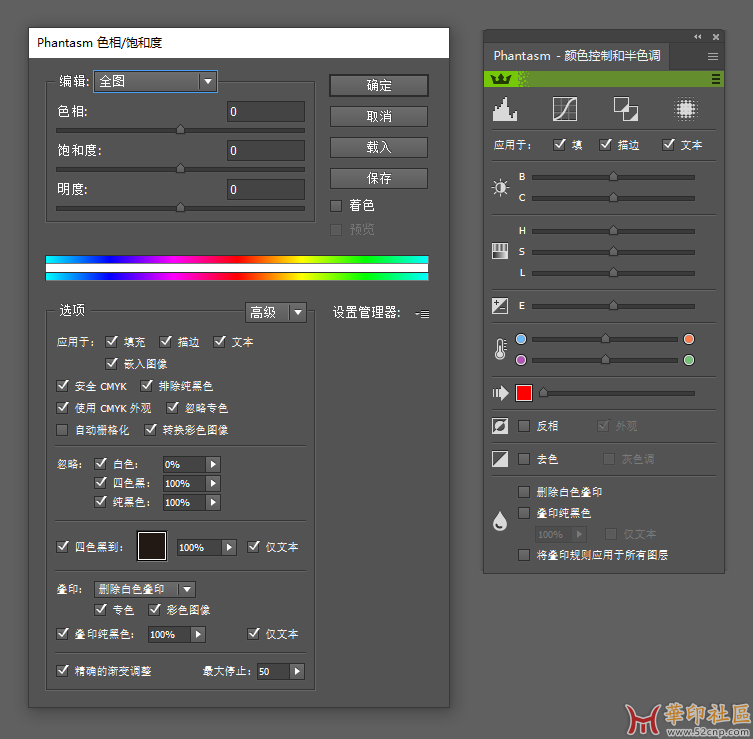Click the overlapping squares icon in Phantasm panel
The image size is (753, 739).
click(626, 109)
